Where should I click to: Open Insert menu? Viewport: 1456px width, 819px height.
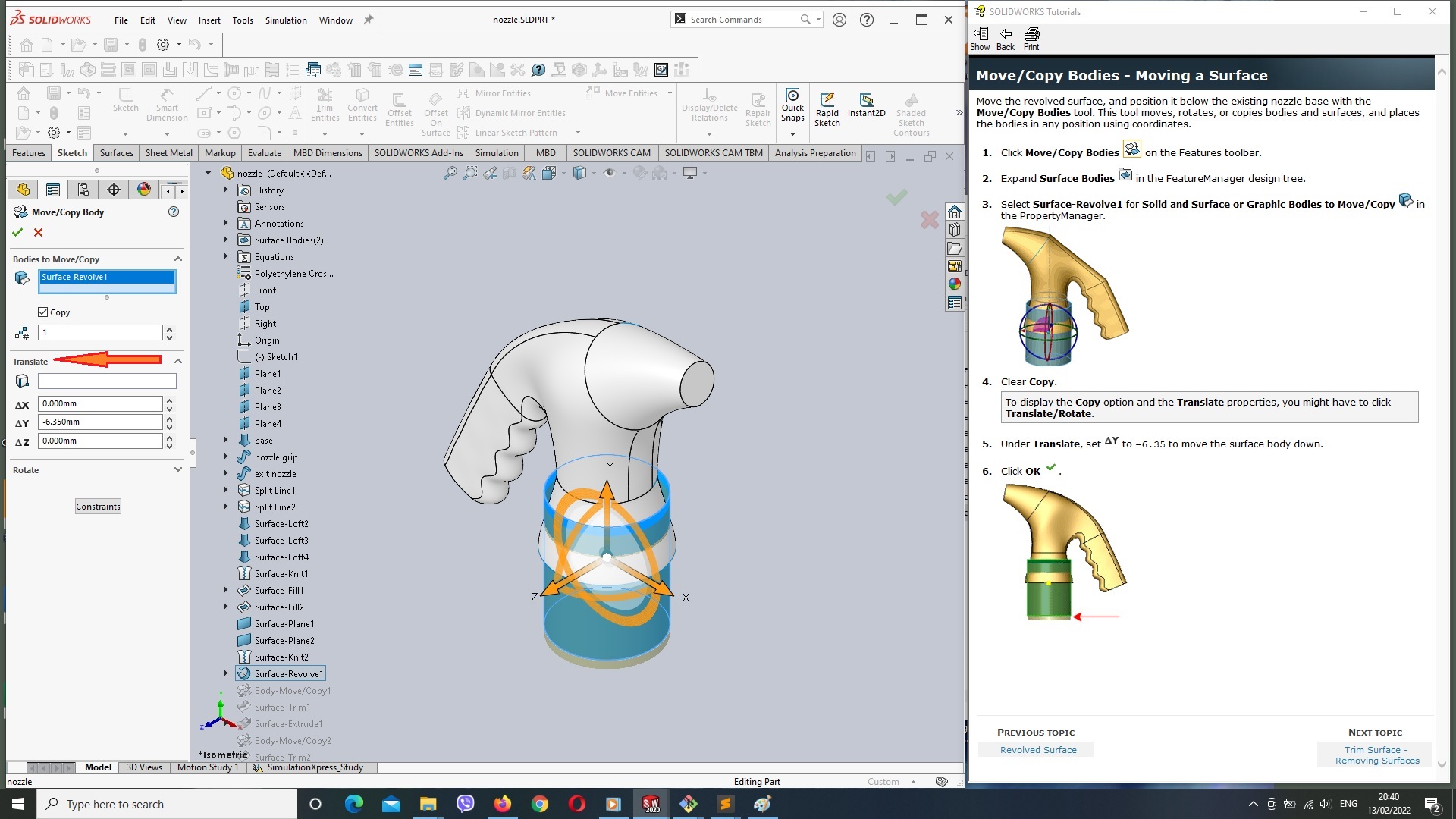(209, 20)
